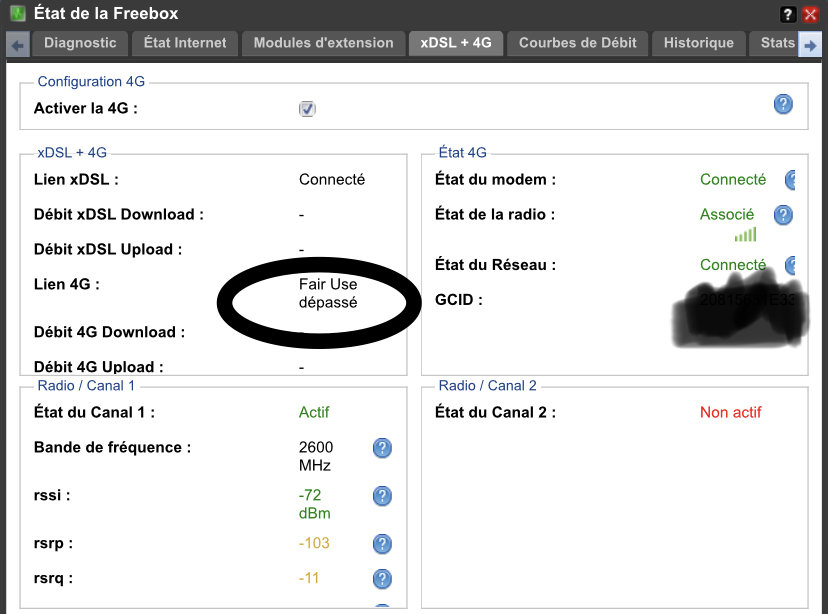This screenshot has width=828, height=614.
Task: Open help icon for rsrq value
Action: [382, 579]
